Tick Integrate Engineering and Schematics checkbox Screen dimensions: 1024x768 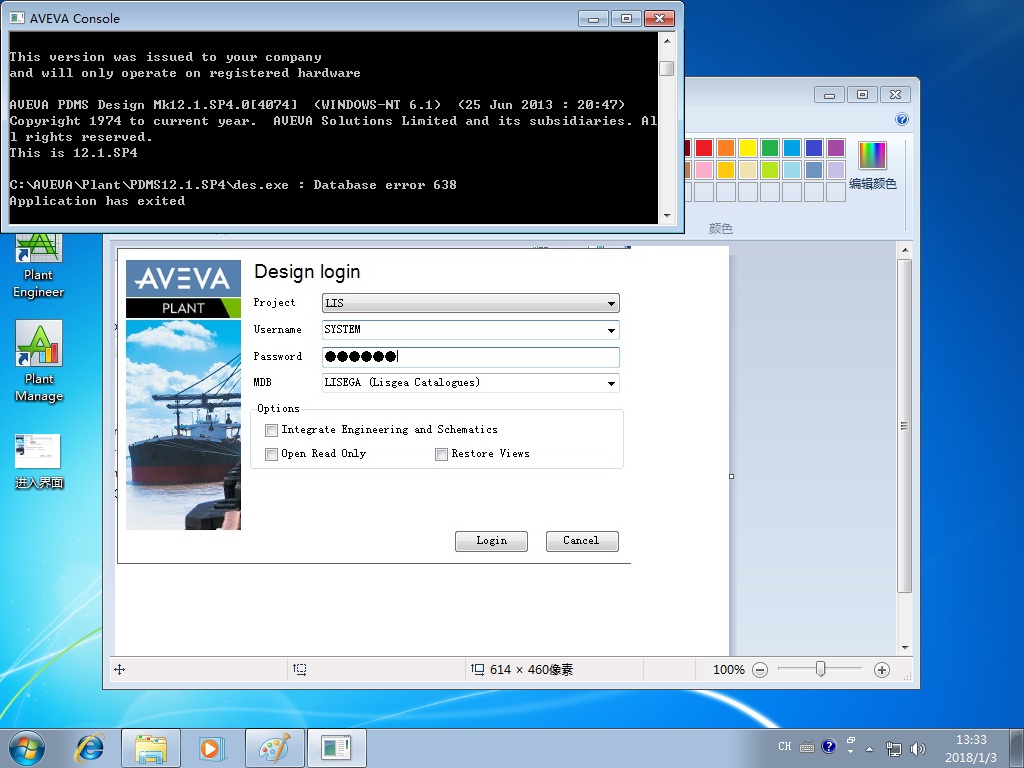(x=271, y=430)
